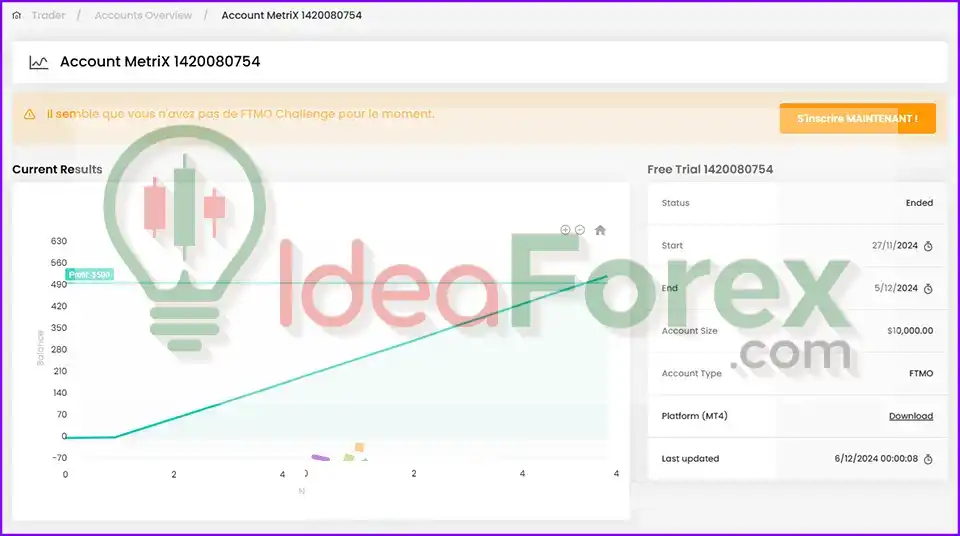Select the account size '$10,000.00'
The image size is (960, 536).
click(x=910, y=331)
